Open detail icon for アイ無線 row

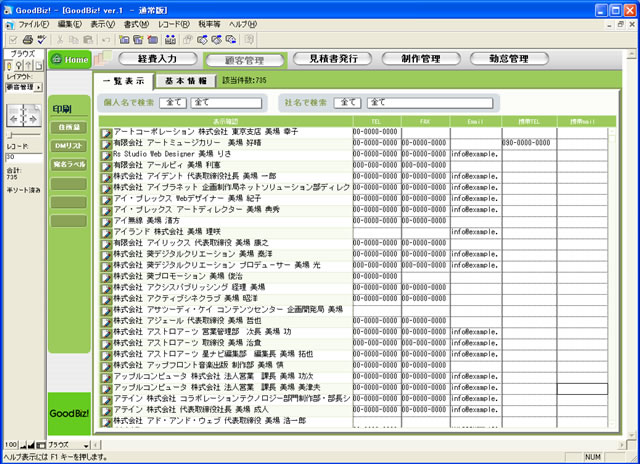click(106, 222)
